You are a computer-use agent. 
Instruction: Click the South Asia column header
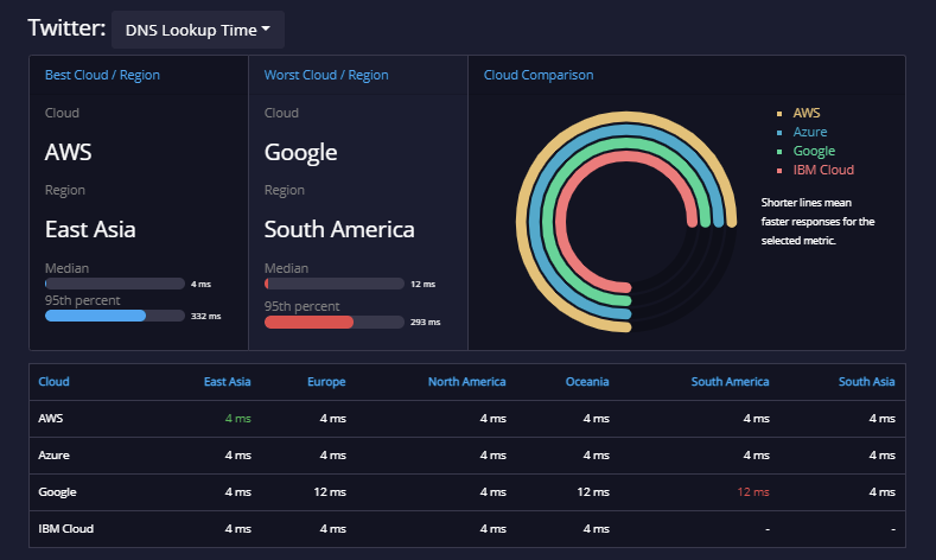tap(866, 382)
